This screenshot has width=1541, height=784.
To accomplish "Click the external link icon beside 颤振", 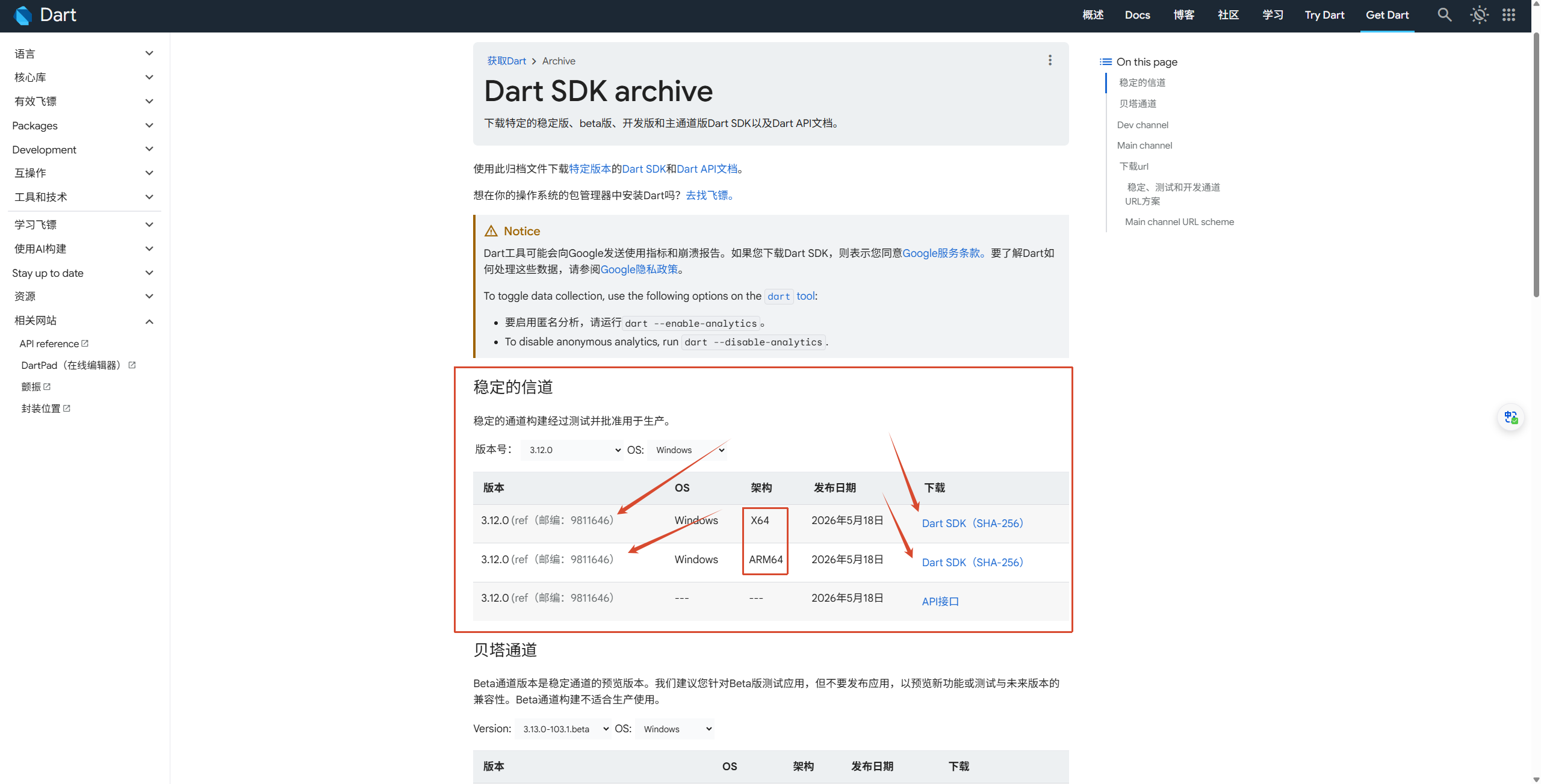I will (x=47, y=386).
